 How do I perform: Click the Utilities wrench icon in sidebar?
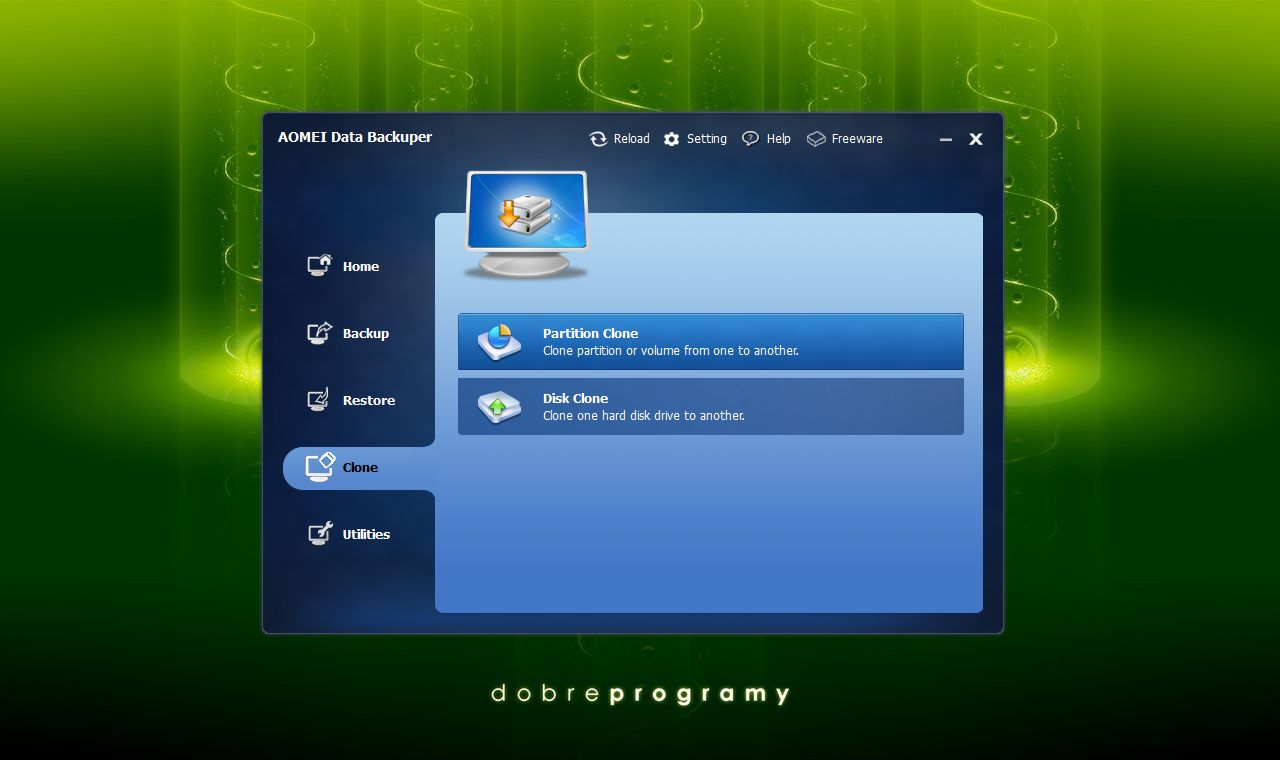click(x=319, y=534)
